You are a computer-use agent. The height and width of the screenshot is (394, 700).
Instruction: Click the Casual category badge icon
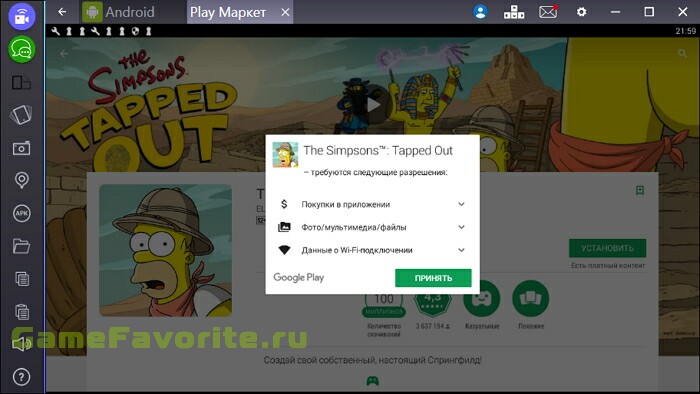(481, 299)
